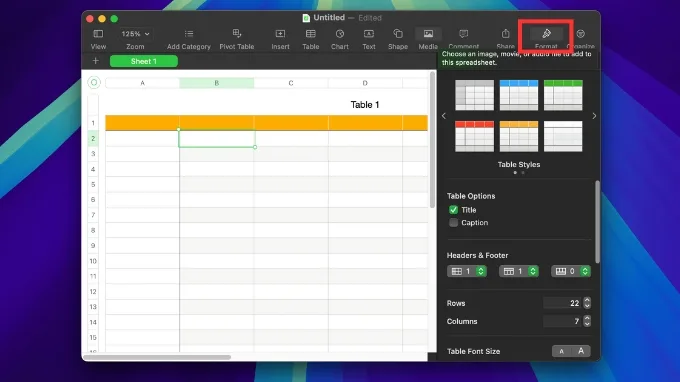Click the Columns value field

562,321
